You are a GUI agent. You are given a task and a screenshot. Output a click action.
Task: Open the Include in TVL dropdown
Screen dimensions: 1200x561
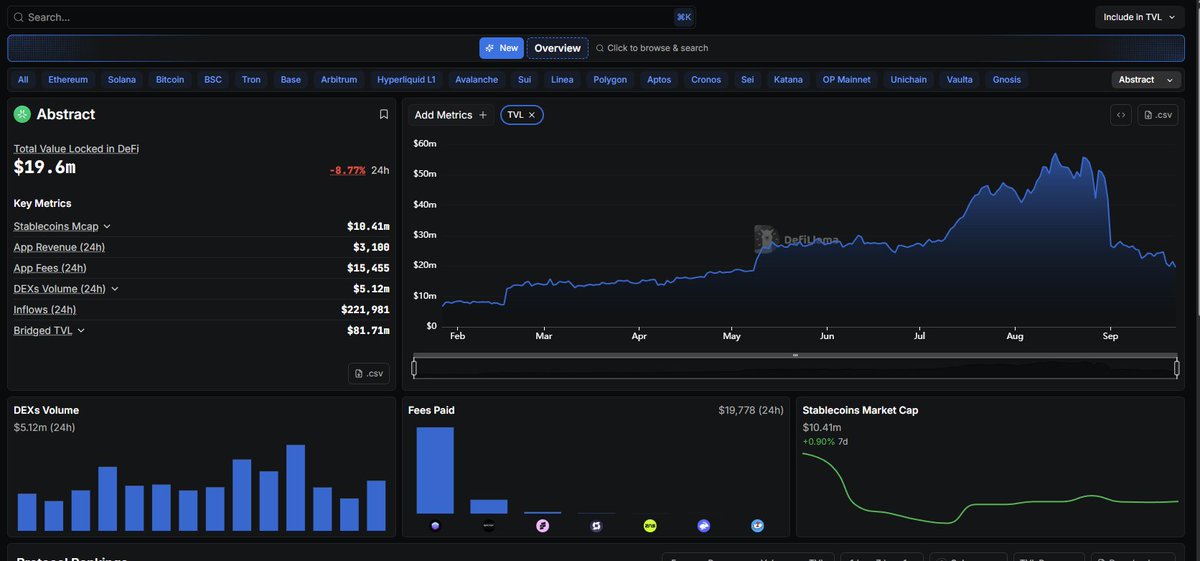point(1140,17)
